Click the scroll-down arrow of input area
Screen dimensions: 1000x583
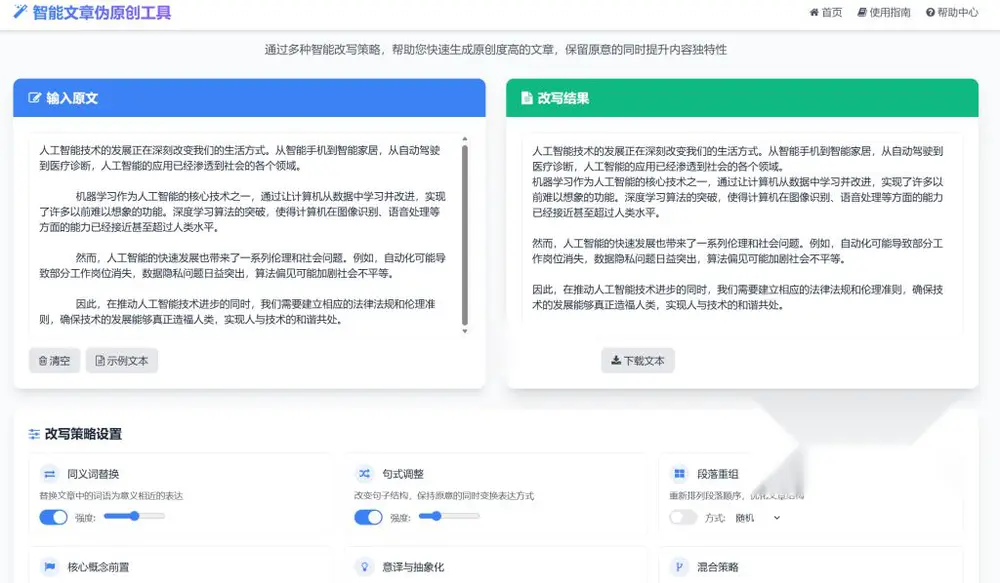pos(464,331)
